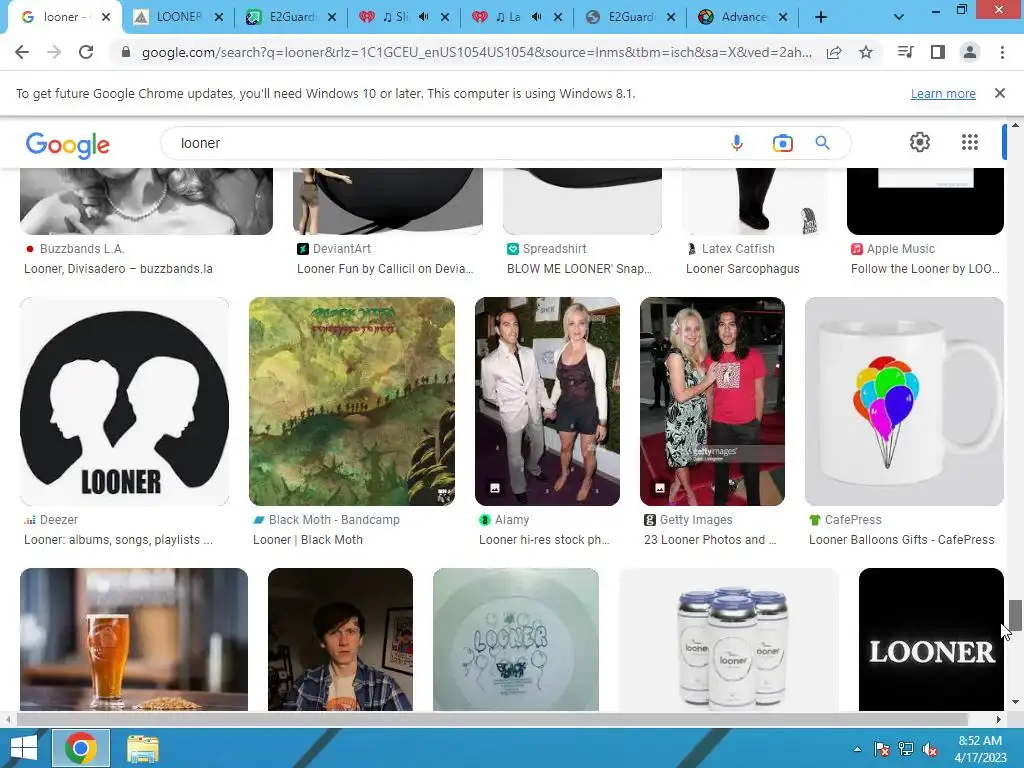The image size is (1024, 768).
Task: Go back to the previous page
Action: pyautogui.click(x=22, y=52)
